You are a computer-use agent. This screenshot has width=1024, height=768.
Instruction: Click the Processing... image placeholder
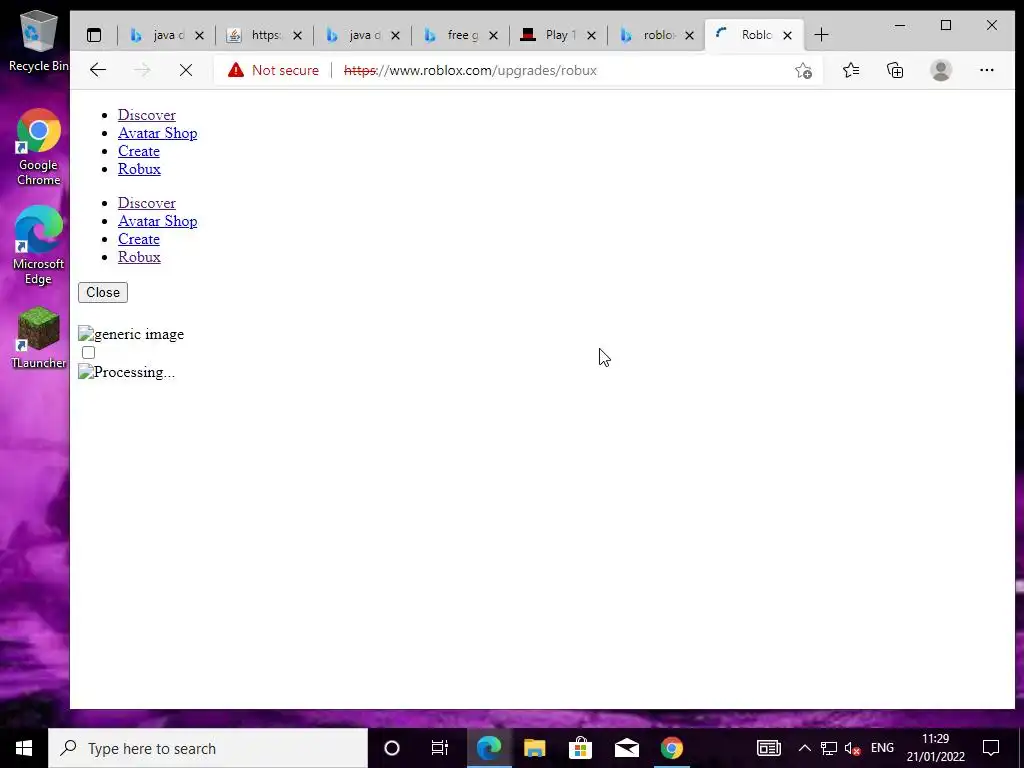[x=126, y=372]
